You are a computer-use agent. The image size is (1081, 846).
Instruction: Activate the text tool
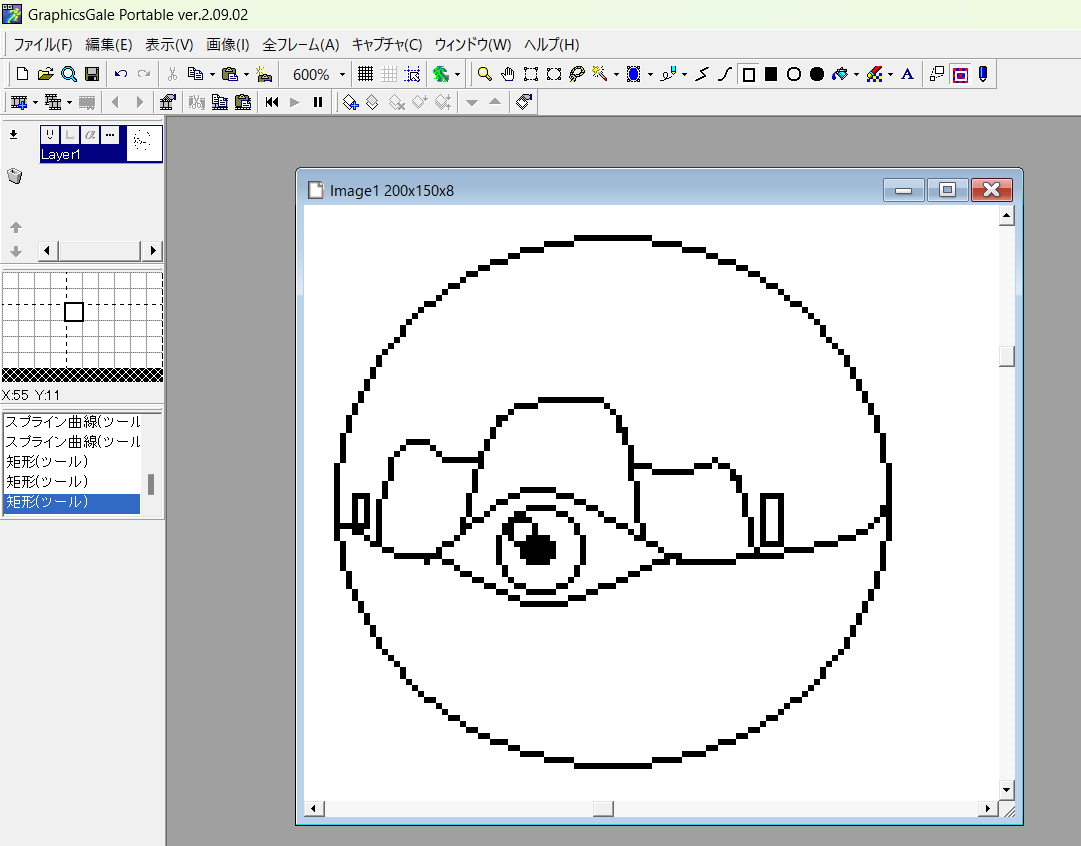pyautogui.click(x=907, y=74)
